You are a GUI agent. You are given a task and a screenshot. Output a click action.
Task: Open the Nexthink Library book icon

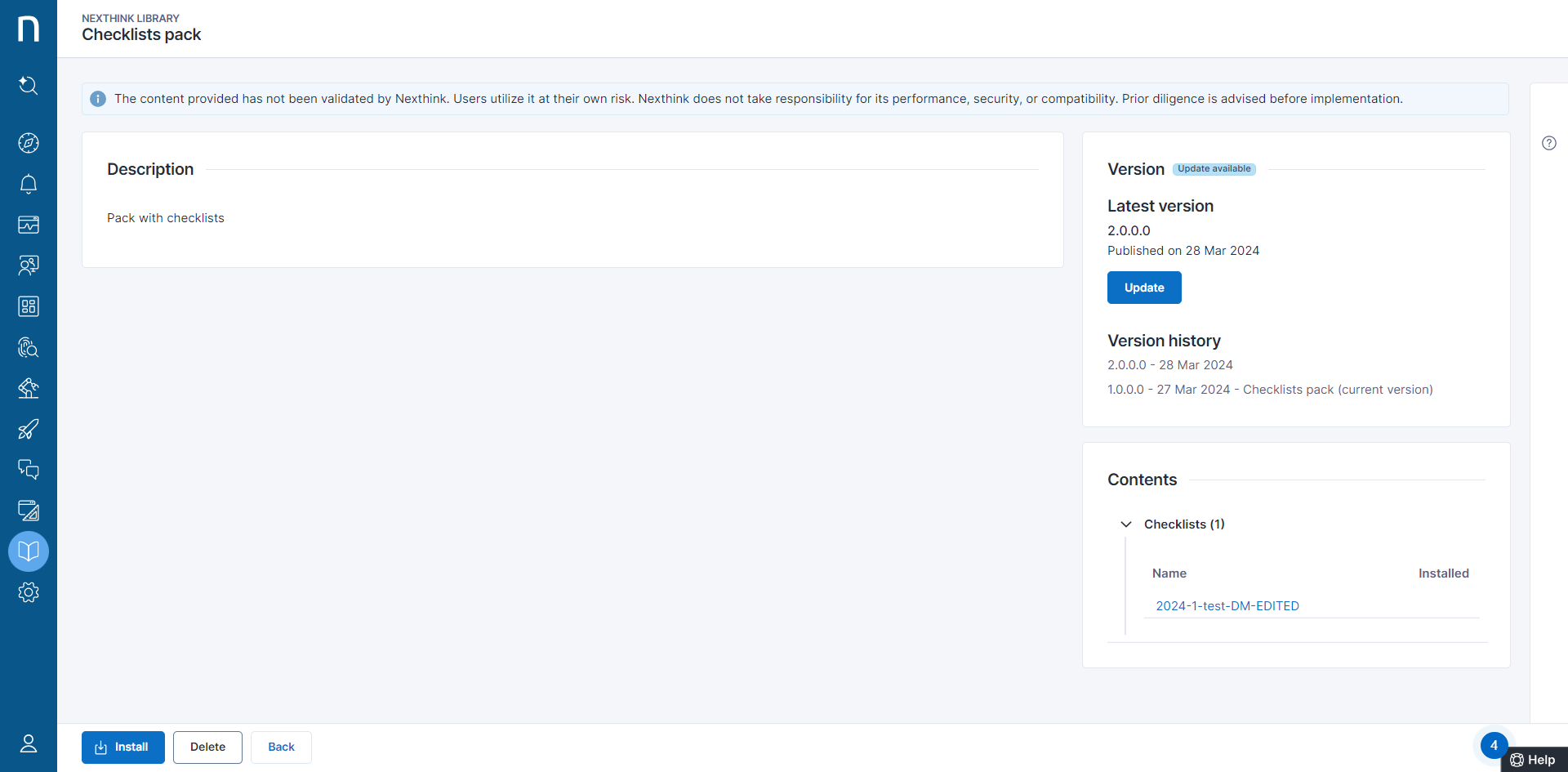tap(29, 551)
